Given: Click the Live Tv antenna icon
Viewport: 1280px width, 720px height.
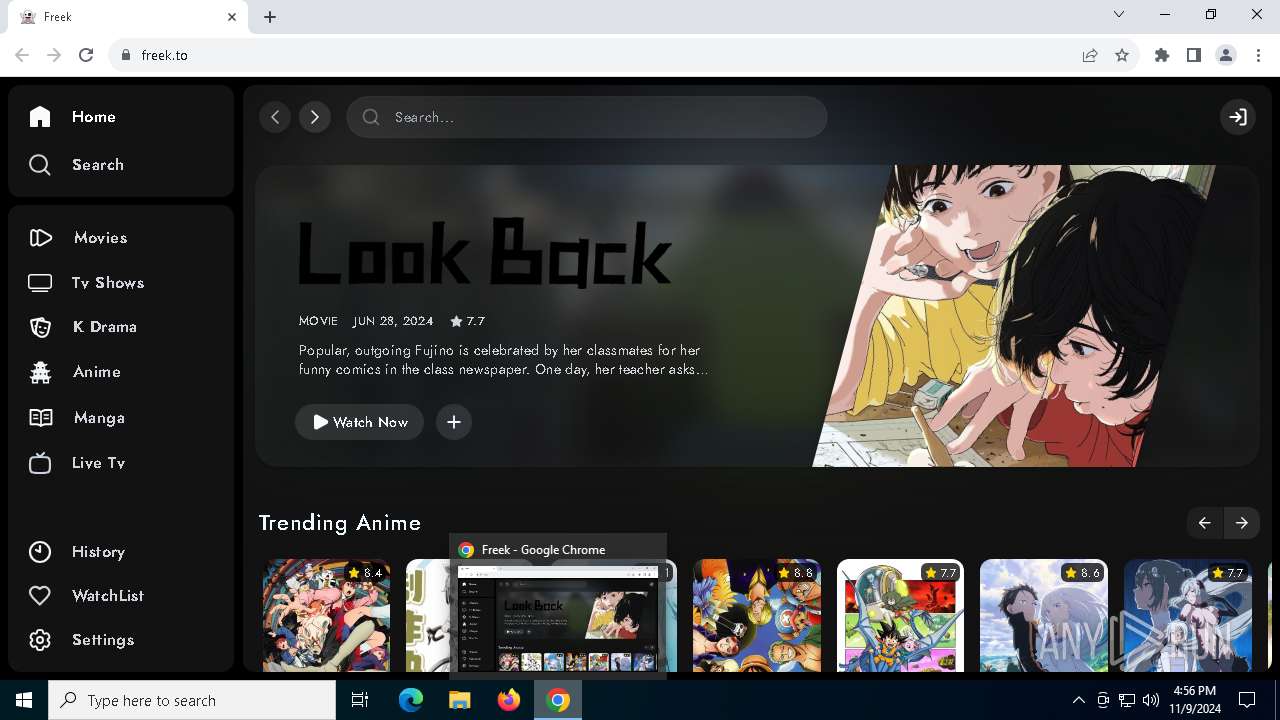Looking at the screenshot, I should tap(40, 463).
